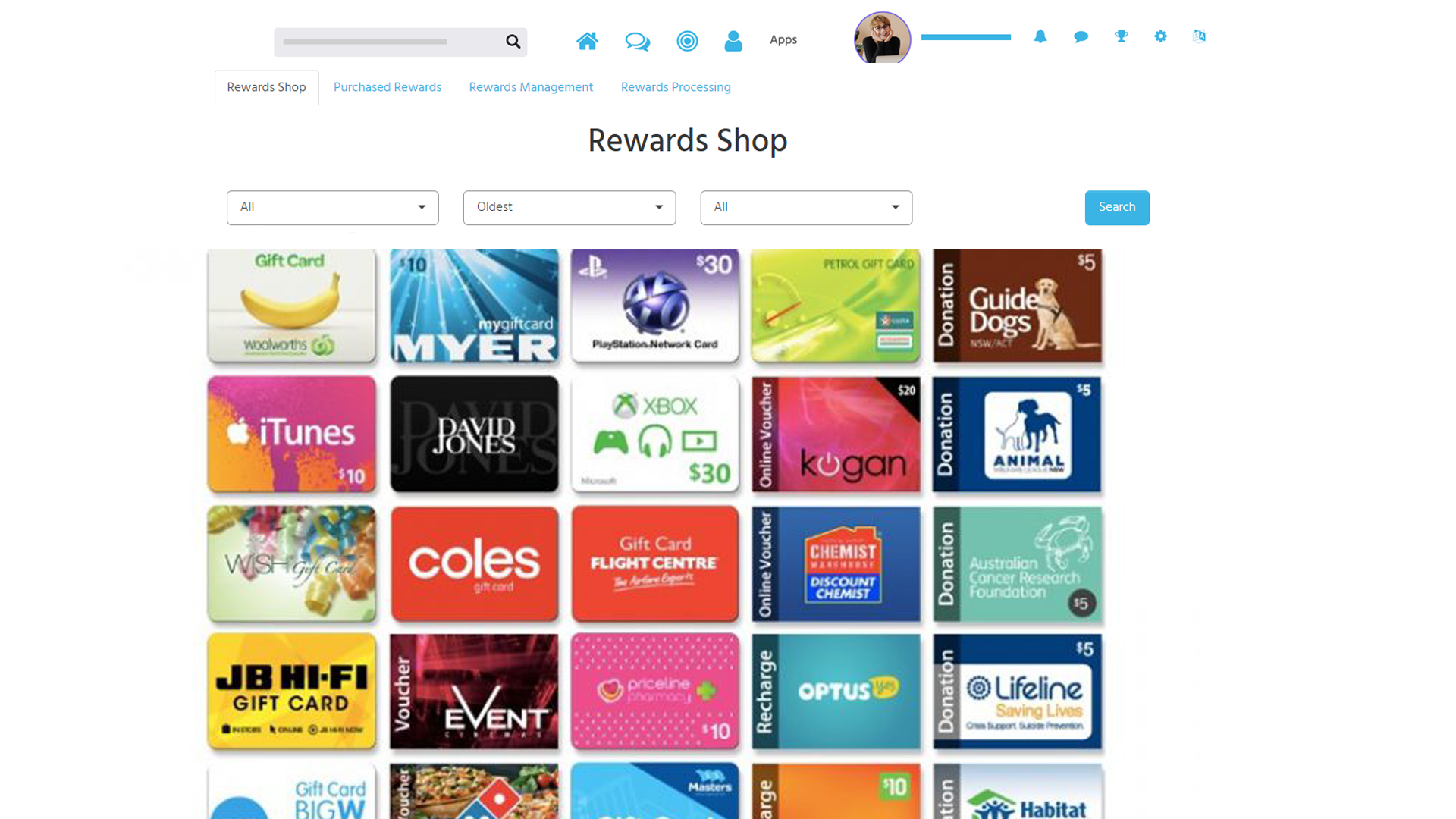Click the blue Search button
Viewport: 1456px width, 819px height.
1117,208
